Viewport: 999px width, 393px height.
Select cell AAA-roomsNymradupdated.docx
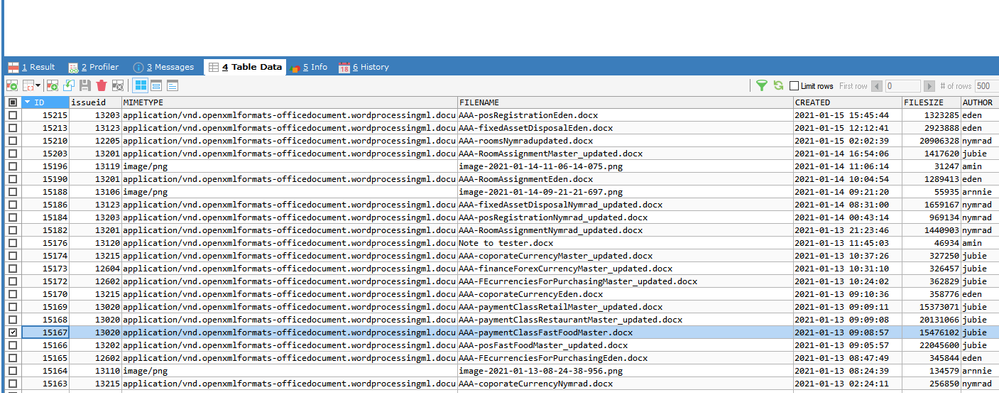tap(625, 141)
